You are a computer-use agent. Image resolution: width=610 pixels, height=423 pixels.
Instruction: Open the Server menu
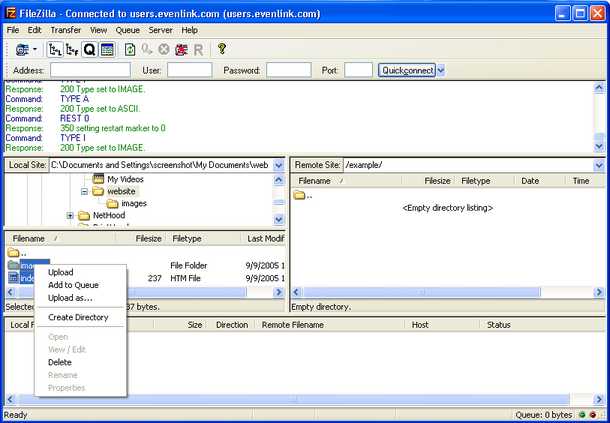tap(160, 30)
